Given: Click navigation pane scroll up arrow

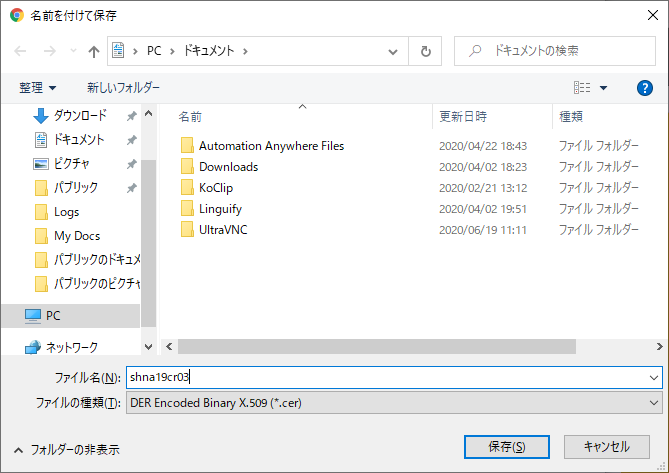Looking at the screenshot, I should coord(148,113).
